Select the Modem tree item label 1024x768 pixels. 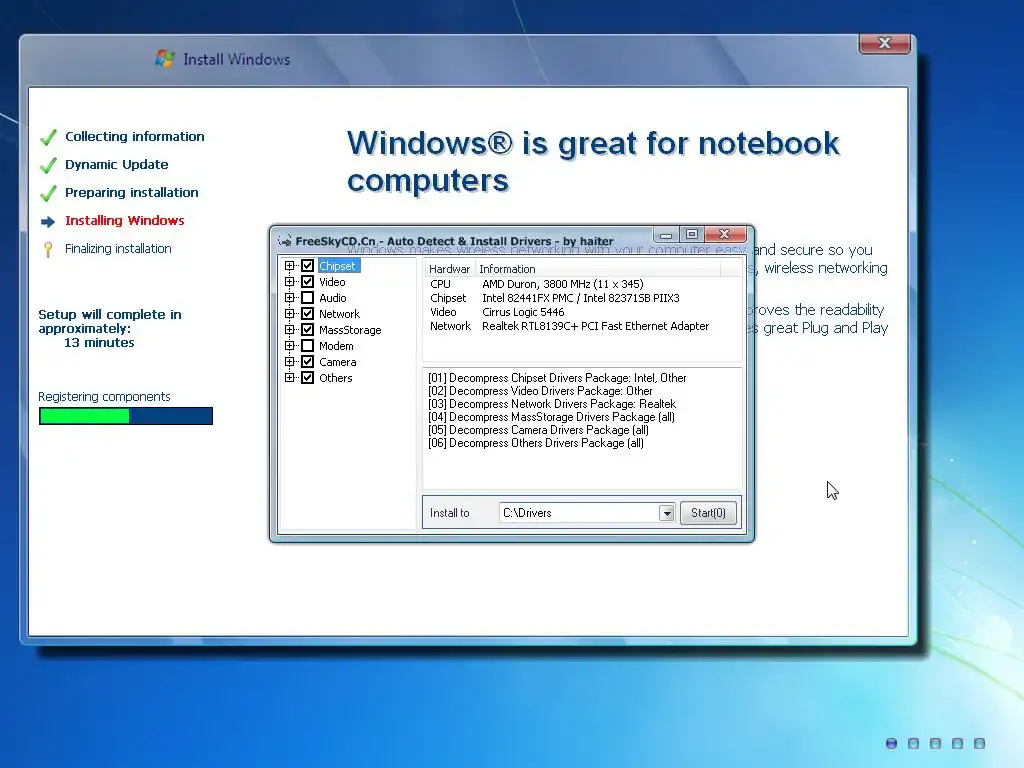336,346
